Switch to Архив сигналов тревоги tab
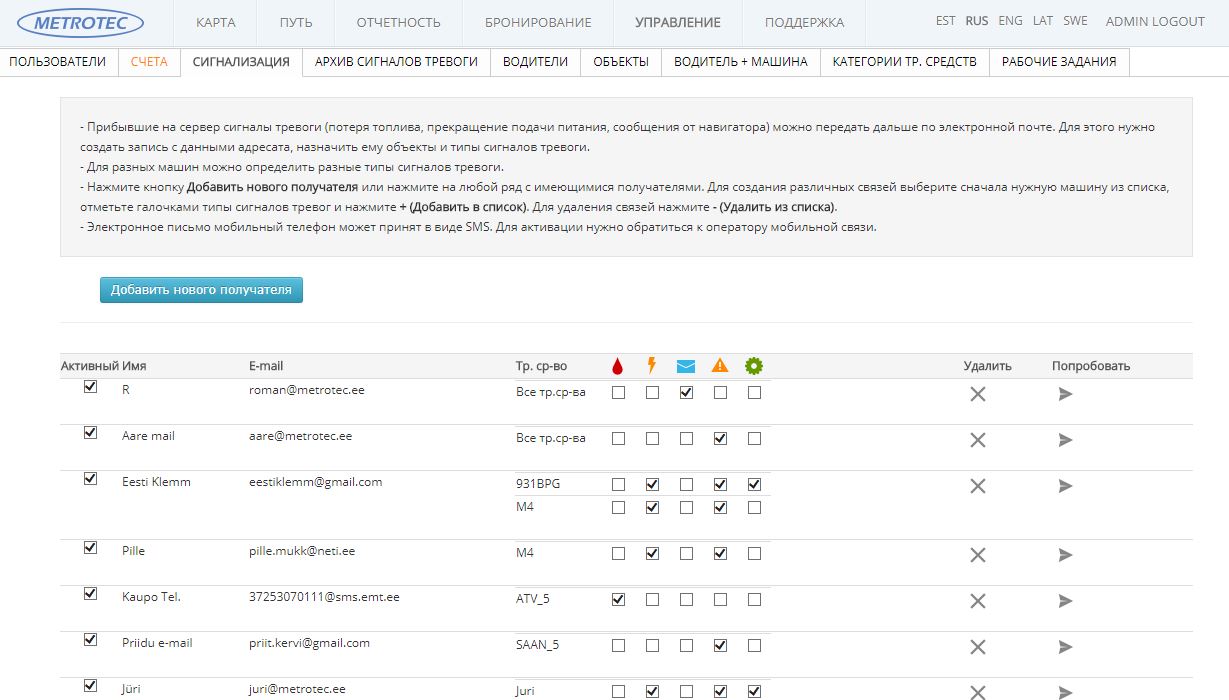The width and height of the screenshot is (1229, 700). (x=396, y=62)
